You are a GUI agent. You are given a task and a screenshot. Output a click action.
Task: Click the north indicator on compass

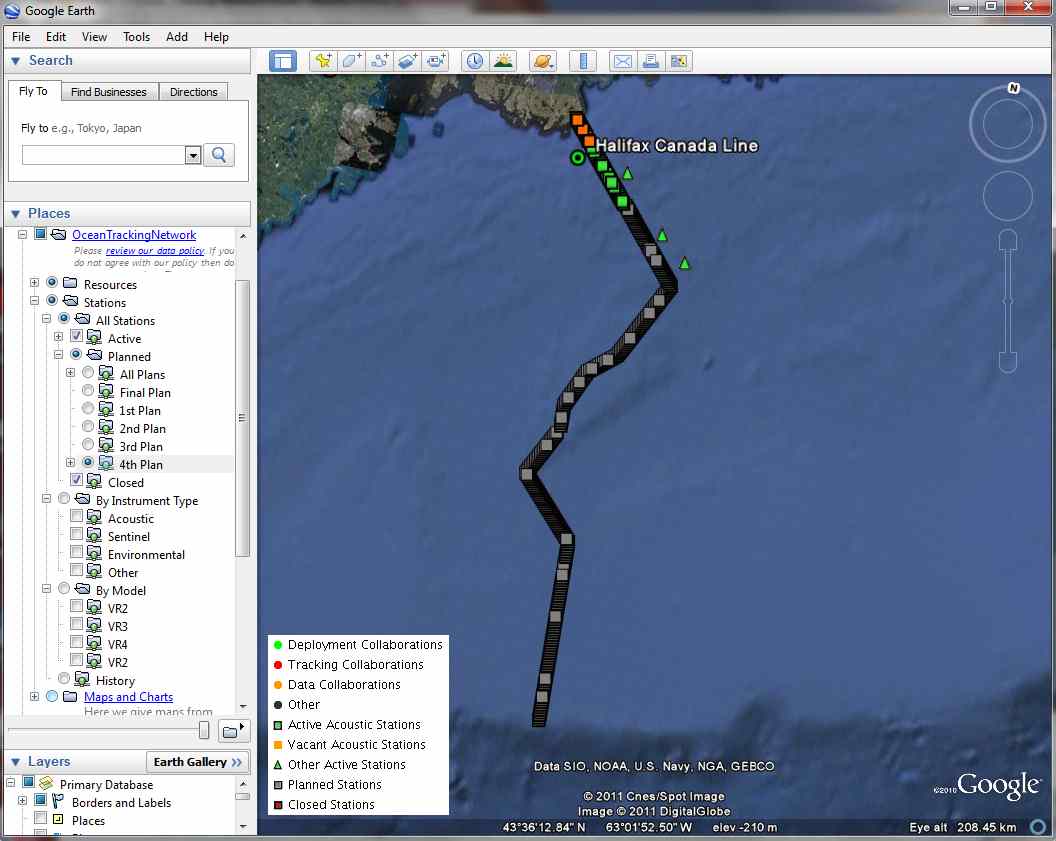pyautogui.click(x=1014, y=88)
